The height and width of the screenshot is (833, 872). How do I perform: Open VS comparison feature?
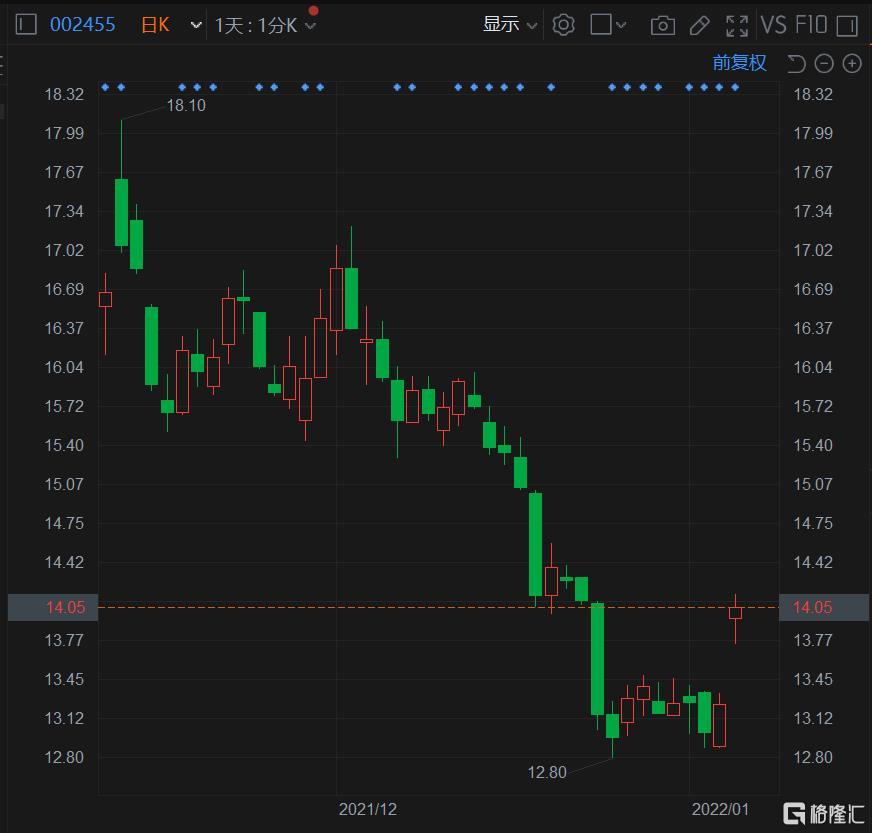click(x=774, y=25)
